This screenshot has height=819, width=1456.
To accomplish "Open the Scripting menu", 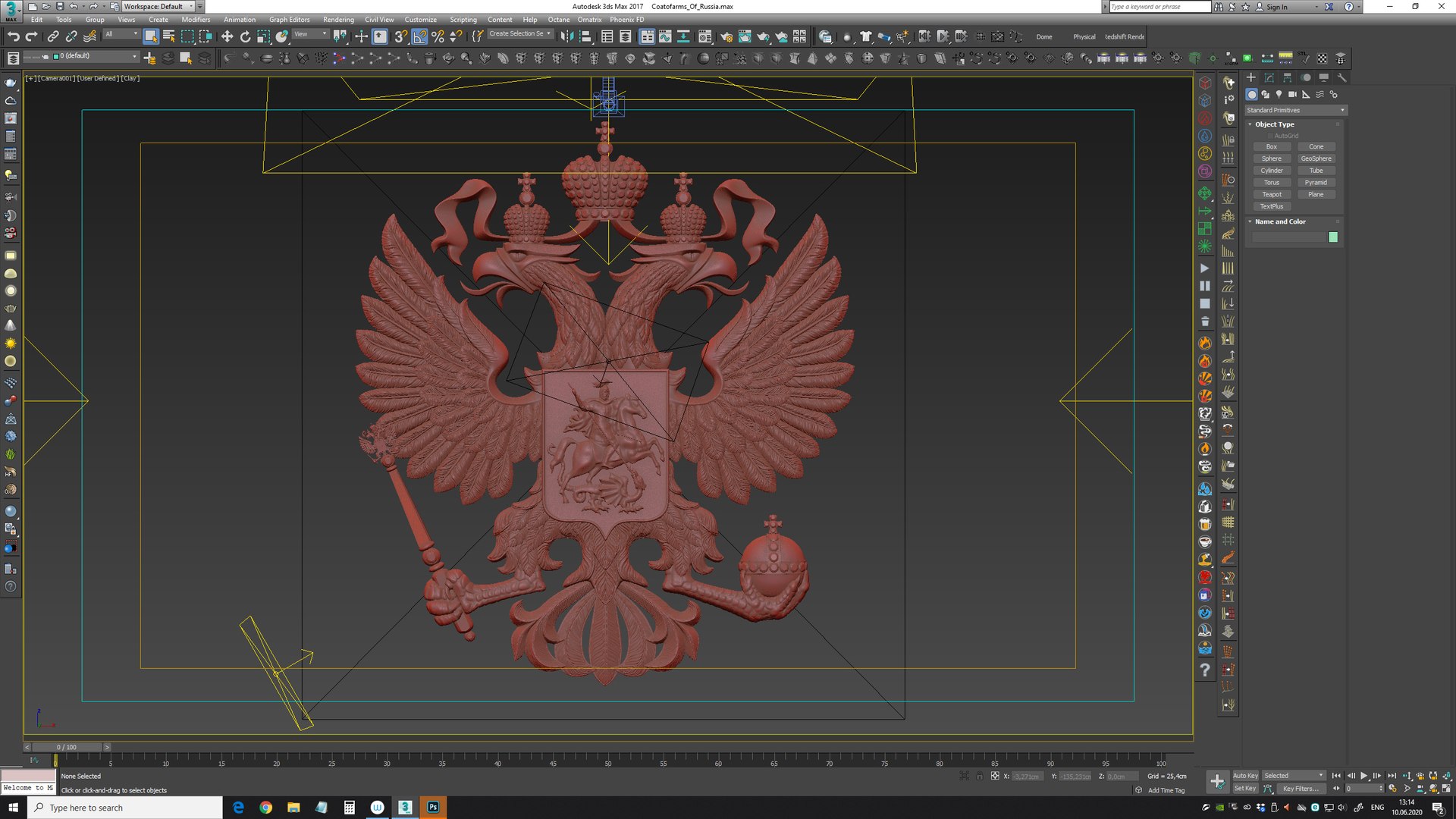I will tap(463, 20).
